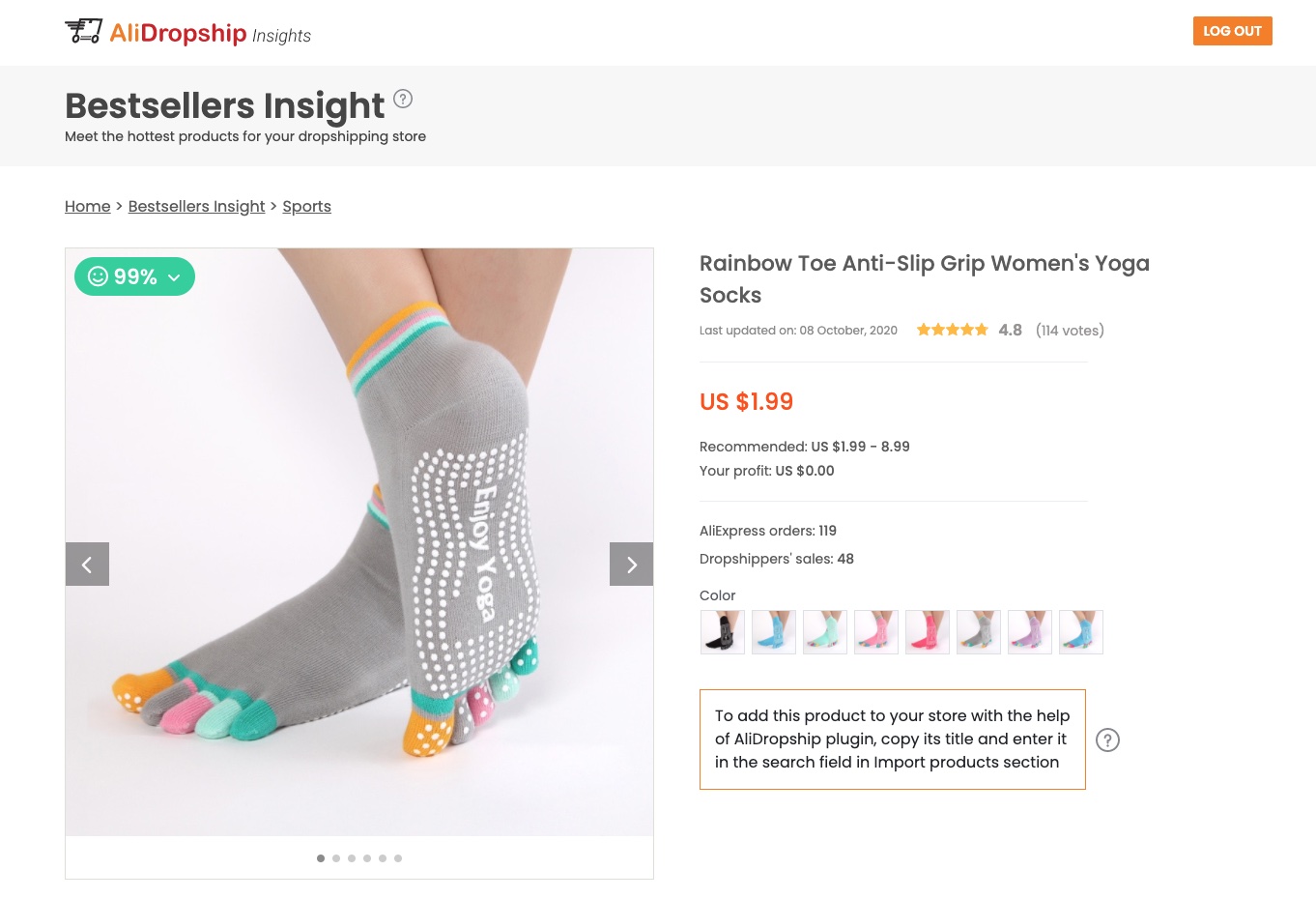Go to Home breadcrumb link
The image size is (1316, 899).
coord(88,206)
